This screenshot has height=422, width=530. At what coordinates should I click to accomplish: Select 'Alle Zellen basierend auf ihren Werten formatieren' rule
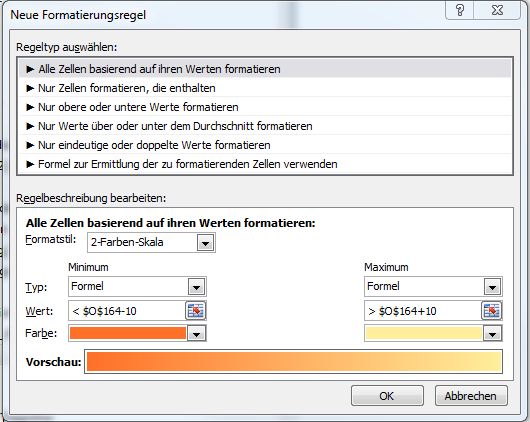pos(265,69)
